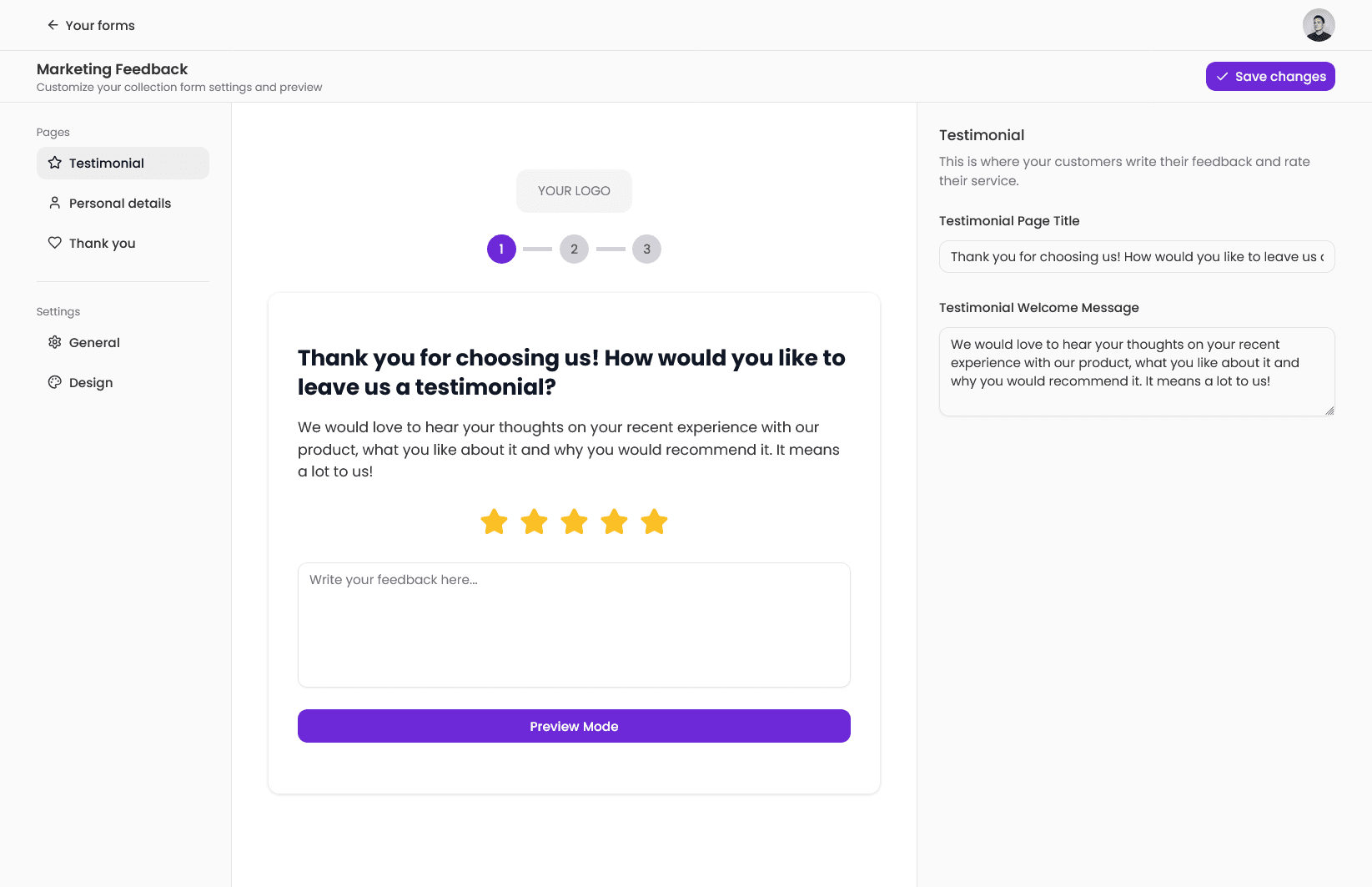Select step 3 circle in progress indicator
This screenshot has width=1372, height=887.
pos(646,249)
